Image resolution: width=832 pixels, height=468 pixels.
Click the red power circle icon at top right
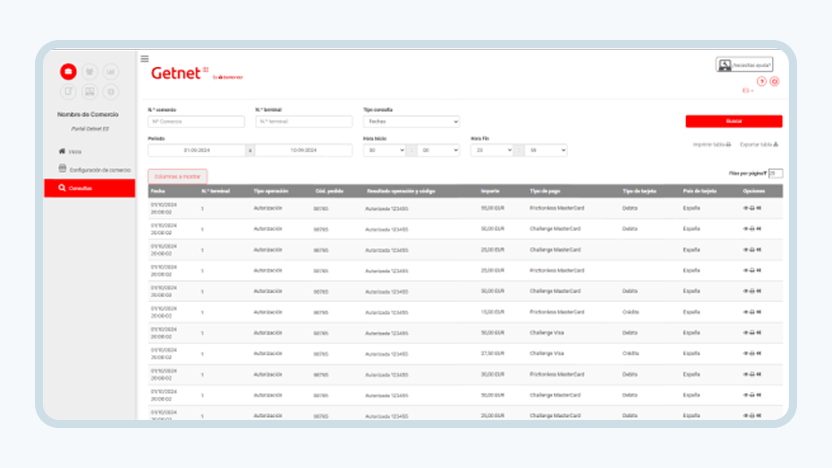[774, 81]
